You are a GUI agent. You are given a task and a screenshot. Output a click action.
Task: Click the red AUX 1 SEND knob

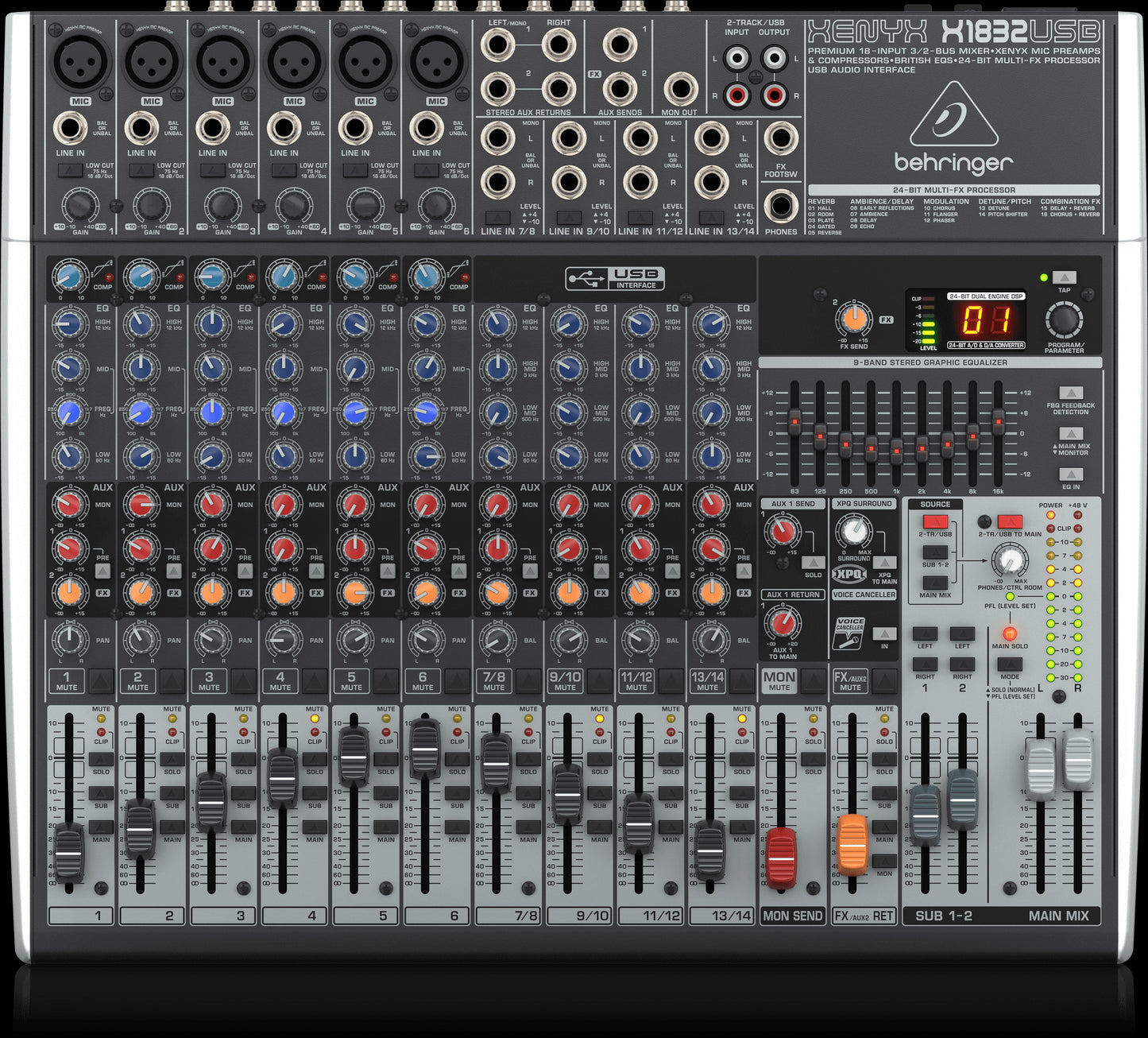(783, 530)
